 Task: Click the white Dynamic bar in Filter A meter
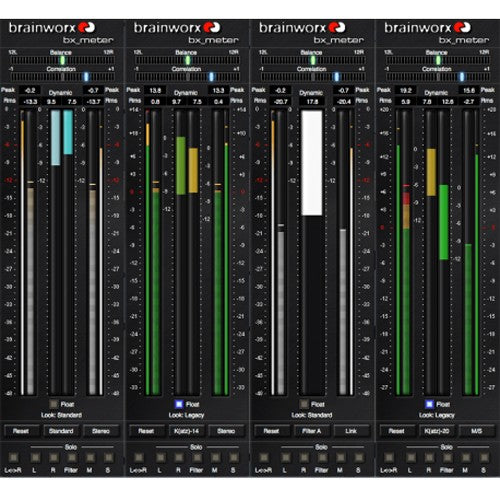(x=312, y=163)
